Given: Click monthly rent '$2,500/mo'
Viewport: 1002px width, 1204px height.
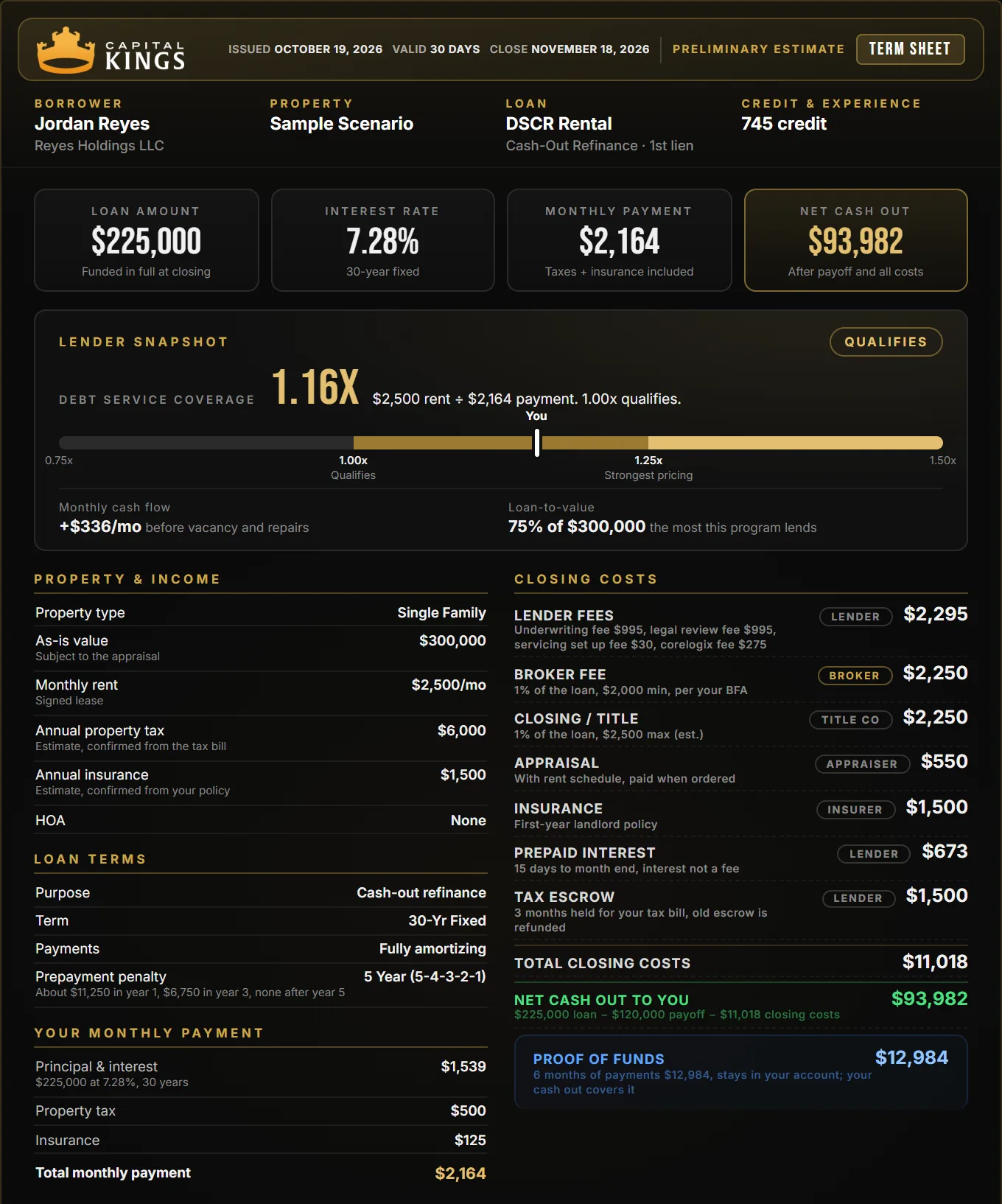Looking at the screenshot, I should (449, 685).
